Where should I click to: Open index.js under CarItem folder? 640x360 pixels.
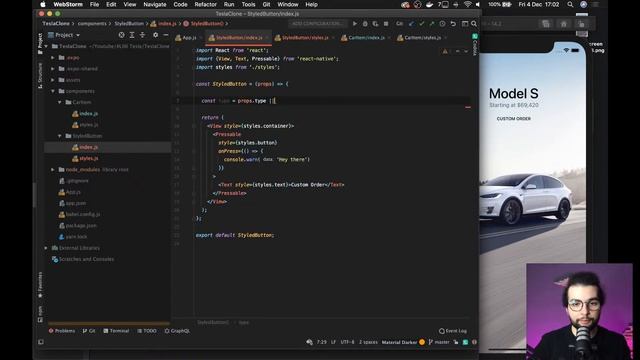pyautogui.click(x=89, y=113)
